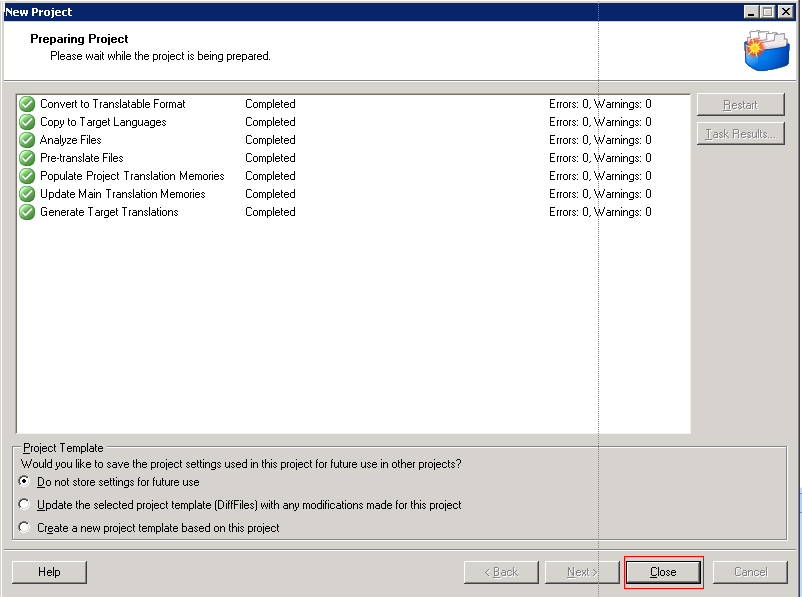Image resolution: width=802 pixels, height=597 pixels.
Task: Select the Generate Target Translations task row
Action: pos(108,212)
